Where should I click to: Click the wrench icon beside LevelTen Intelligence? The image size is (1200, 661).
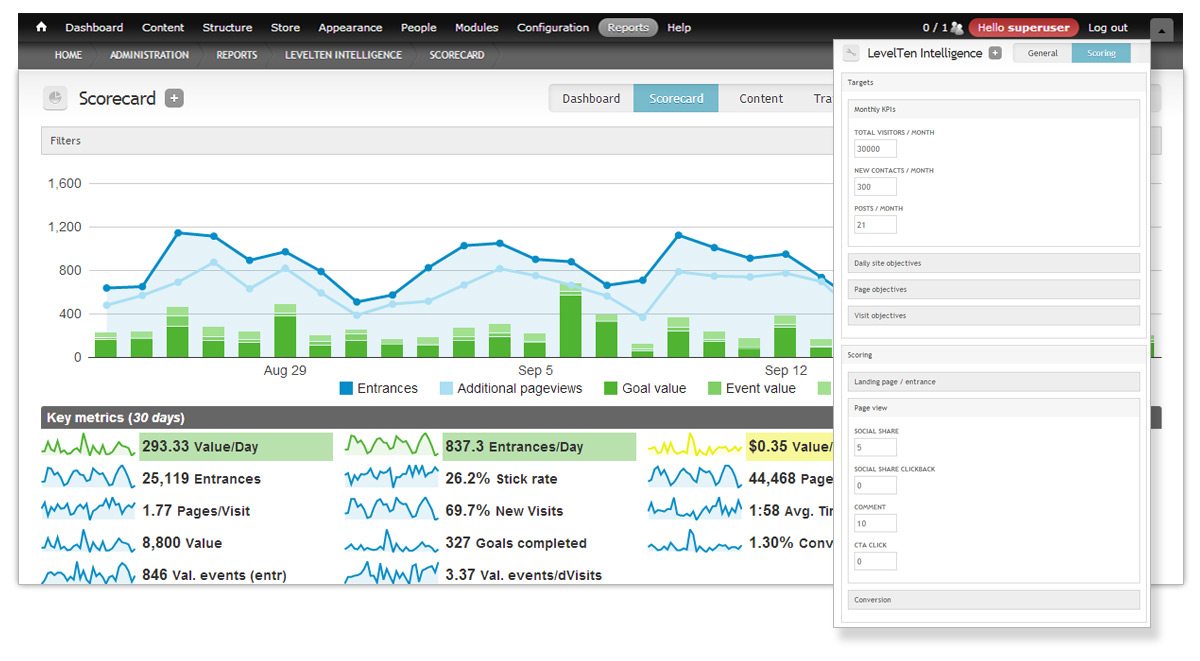coord(851,53)
